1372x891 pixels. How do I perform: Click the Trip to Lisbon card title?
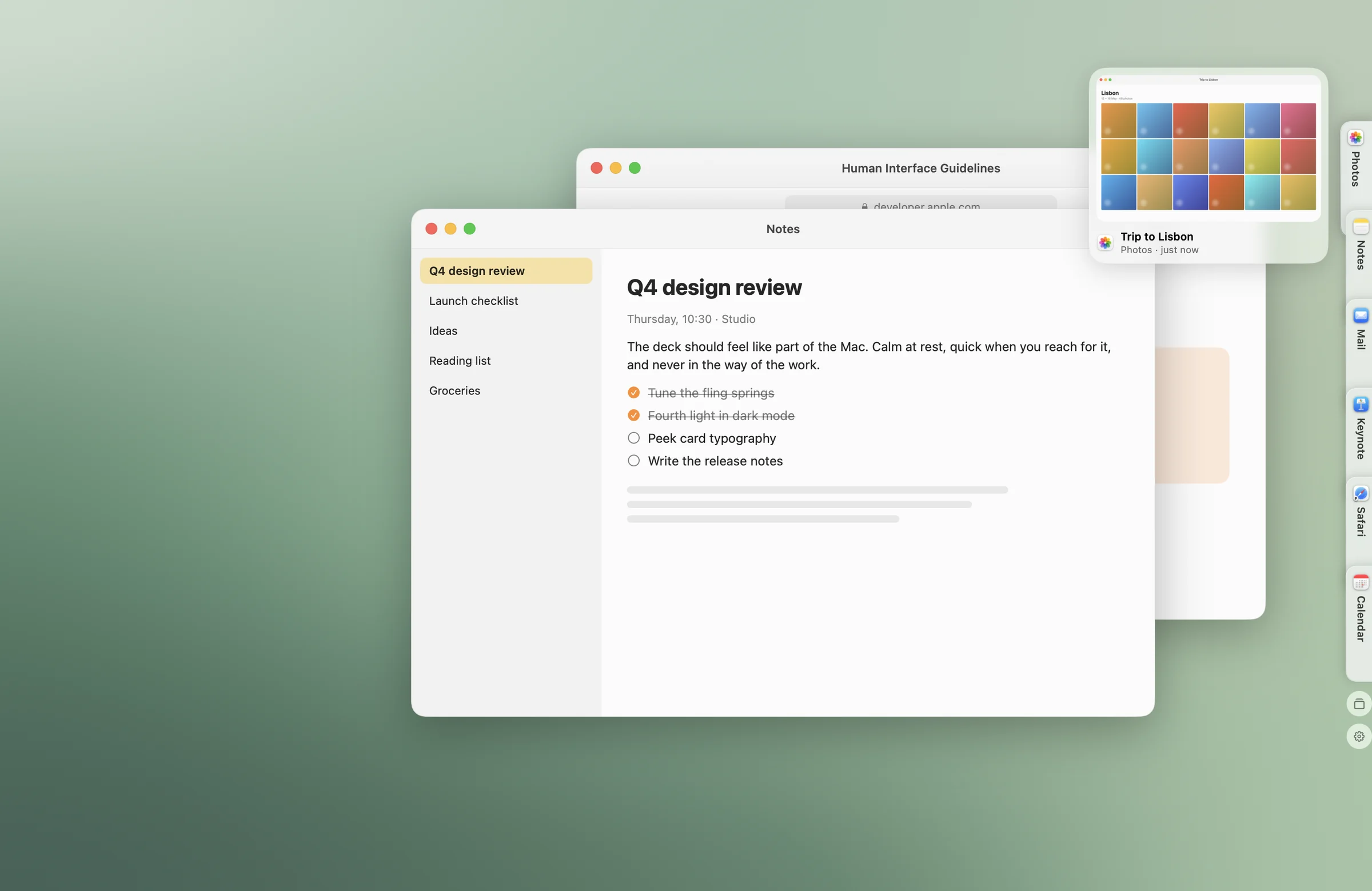[1156, 236]
